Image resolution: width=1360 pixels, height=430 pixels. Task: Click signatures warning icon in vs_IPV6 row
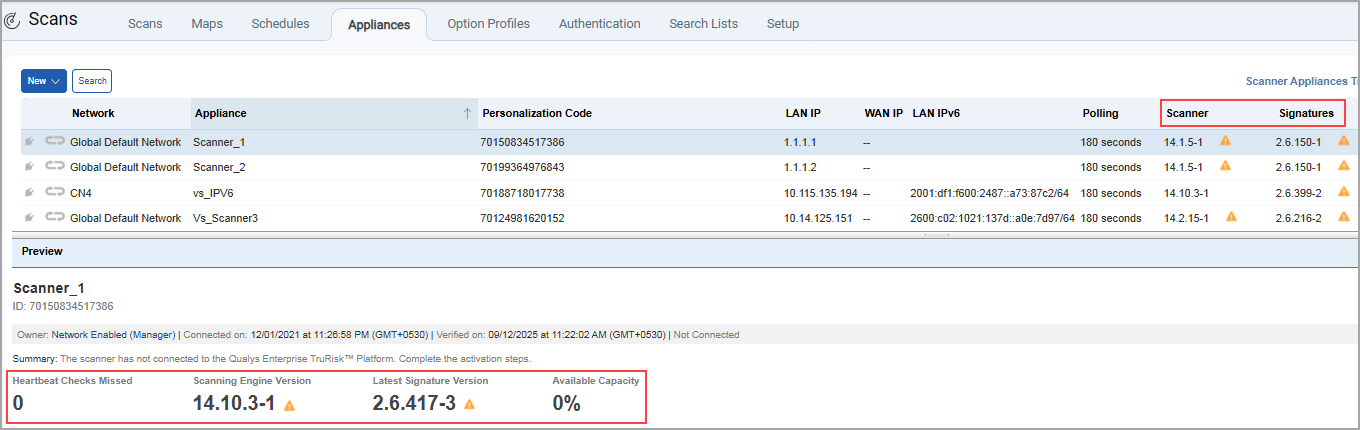[1343, 192]
